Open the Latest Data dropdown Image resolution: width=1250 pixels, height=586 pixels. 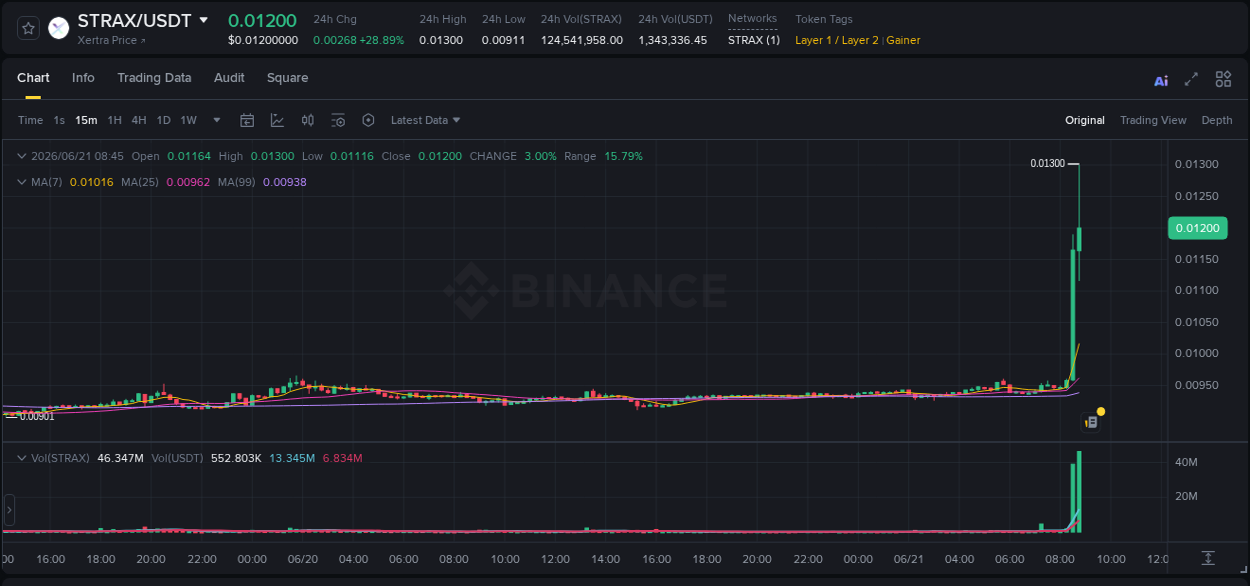click(x=425, y=120)
